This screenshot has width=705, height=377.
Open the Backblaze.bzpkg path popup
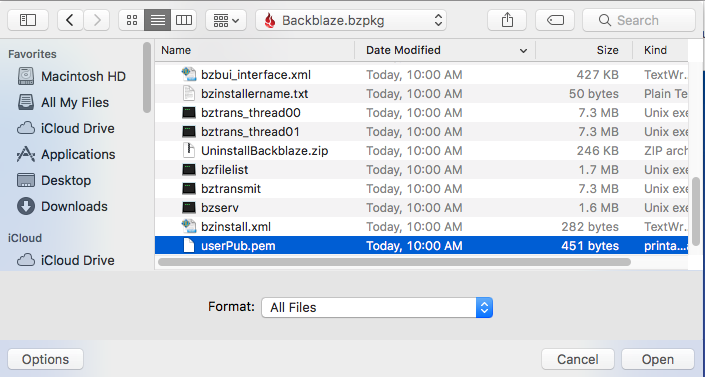pos(351,20)
